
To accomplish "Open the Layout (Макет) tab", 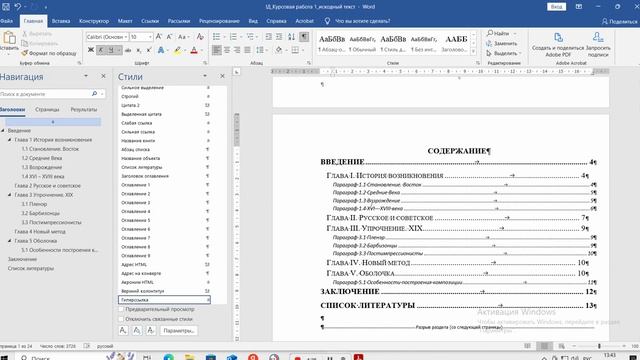I will click(125, 21).
